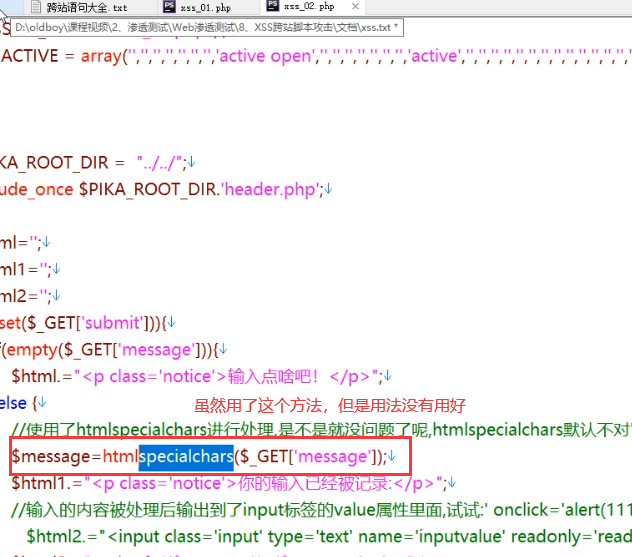
Task: Click the "../../" path string
Action: coord(162,162)
